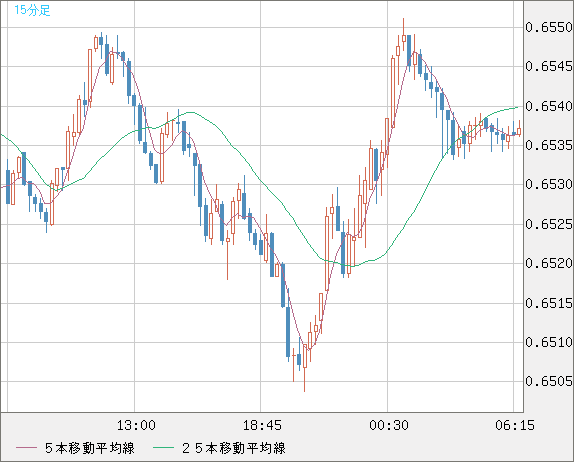Click the 0.6505 price axis label

pyautogui.click(x=549, y=381)
